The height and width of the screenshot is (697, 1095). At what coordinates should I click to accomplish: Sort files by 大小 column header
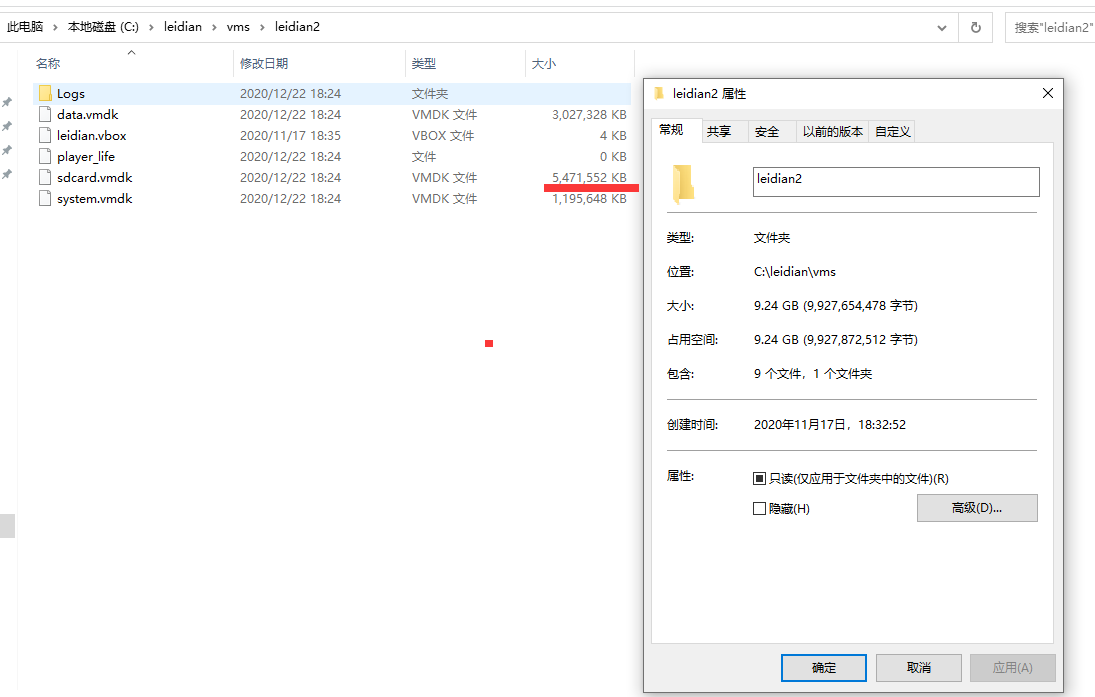tap(544, 63)
